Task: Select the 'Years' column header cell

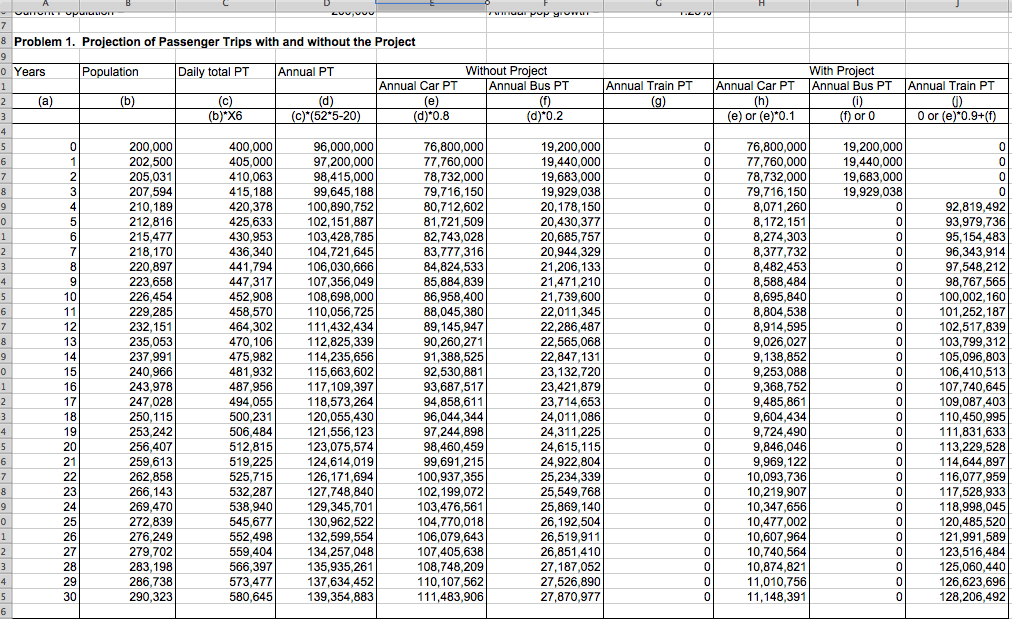Action: click(x=45, y=71)
